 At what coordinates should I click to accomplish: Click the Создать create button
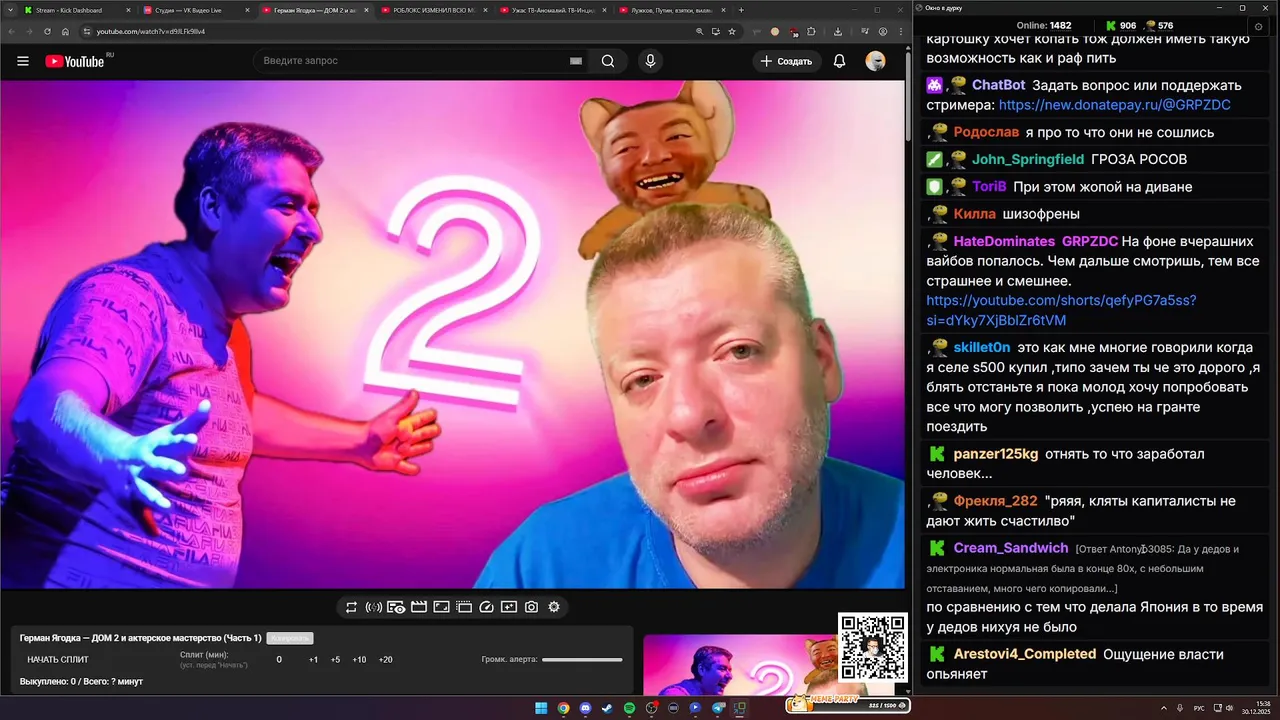tap(786, 61)
